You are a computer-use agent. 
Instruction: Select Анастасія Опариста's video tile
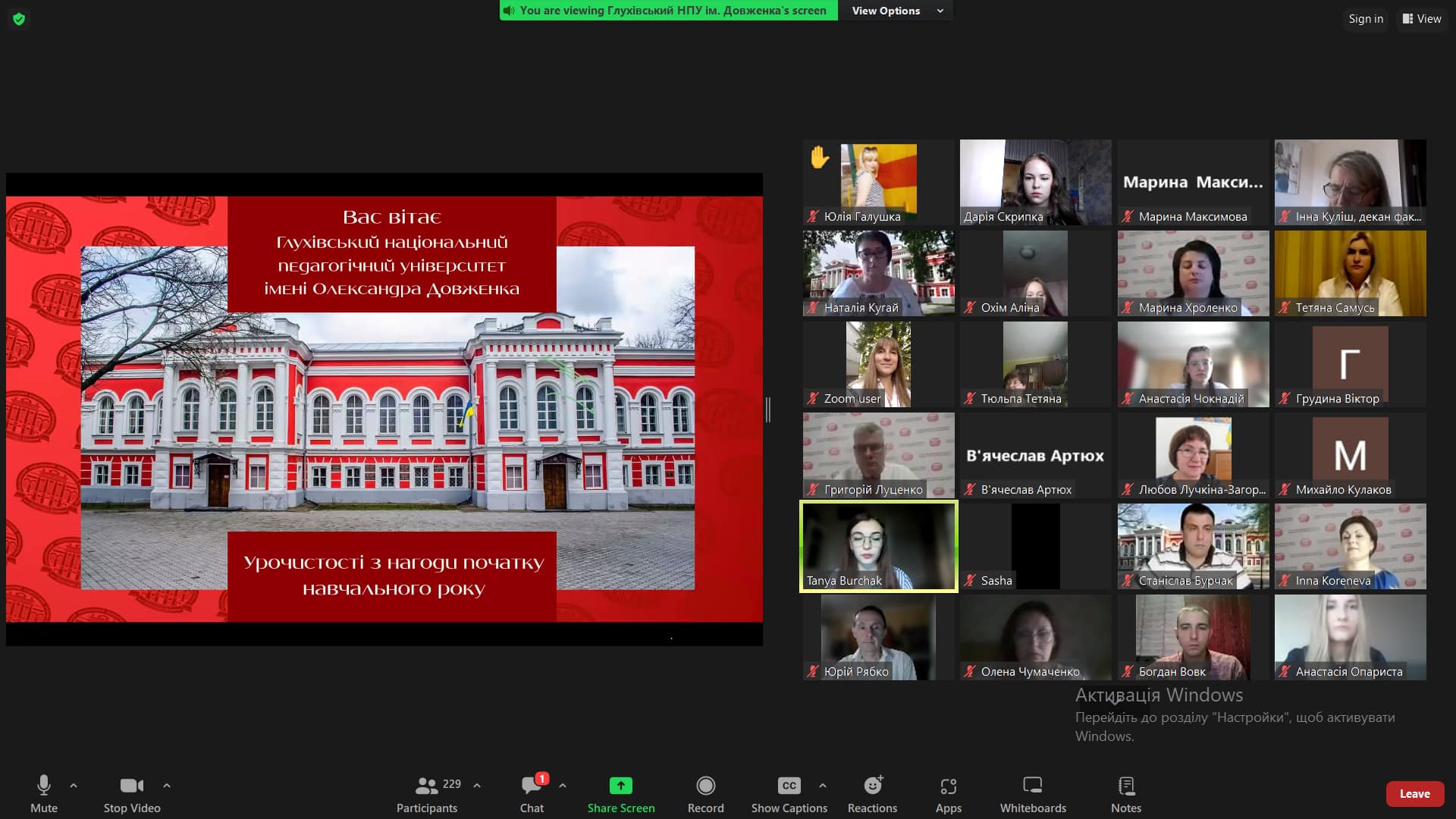point(1351,637)
